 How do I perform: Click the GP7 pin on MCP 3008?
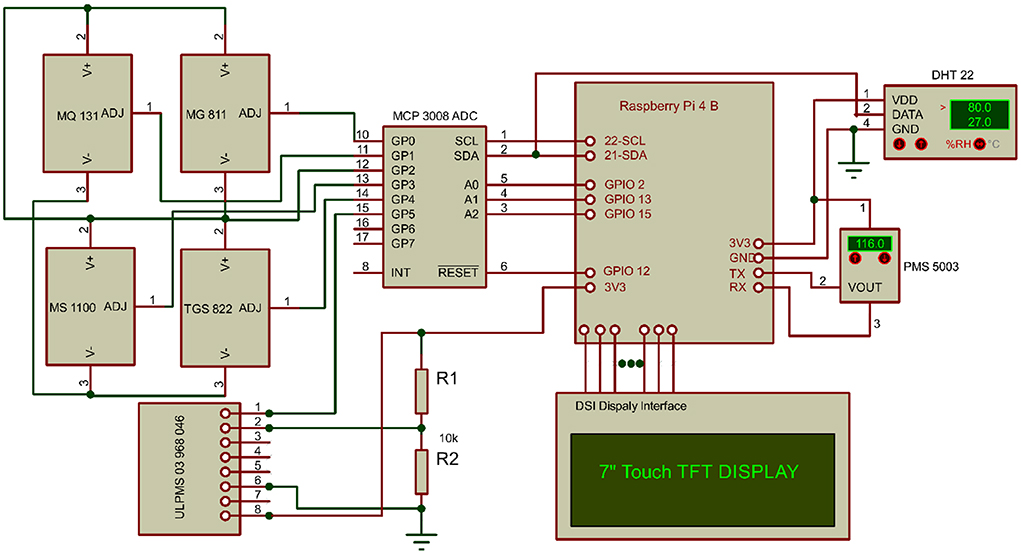[x=403, y=243]
